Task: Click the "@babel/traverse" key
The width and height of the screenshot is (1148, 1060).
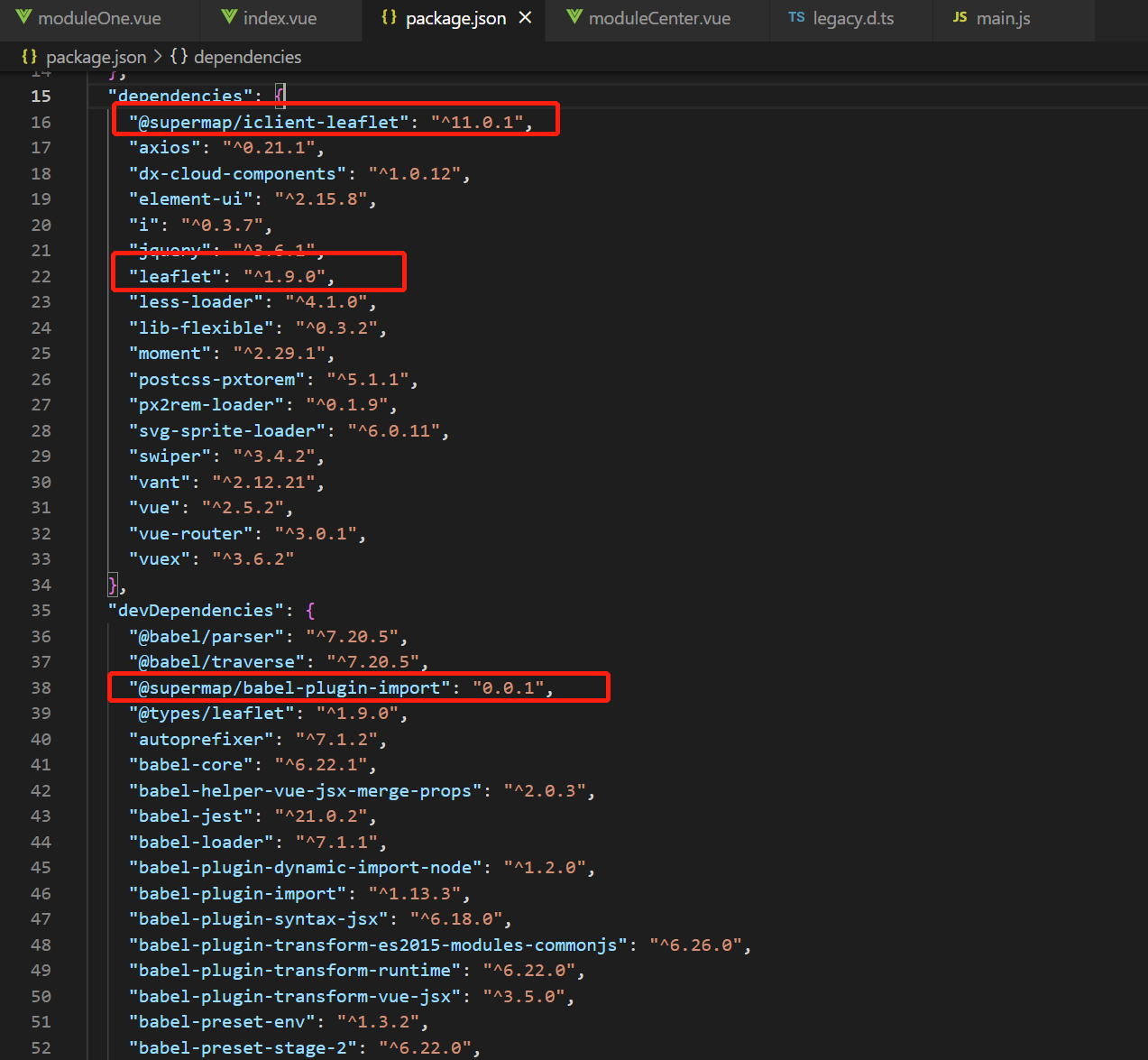Action: 216,662
